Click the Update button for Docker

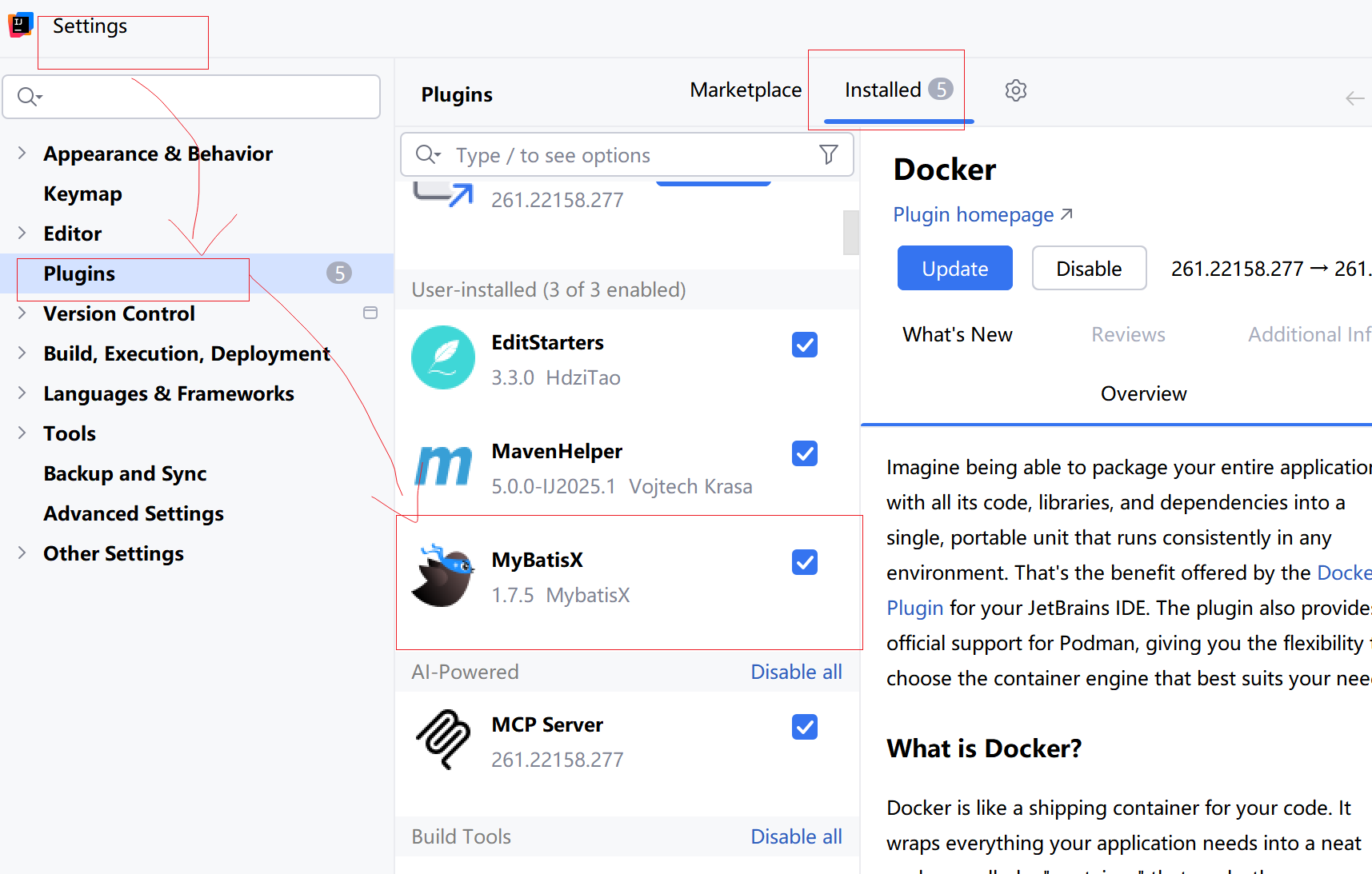pos(954,268)
